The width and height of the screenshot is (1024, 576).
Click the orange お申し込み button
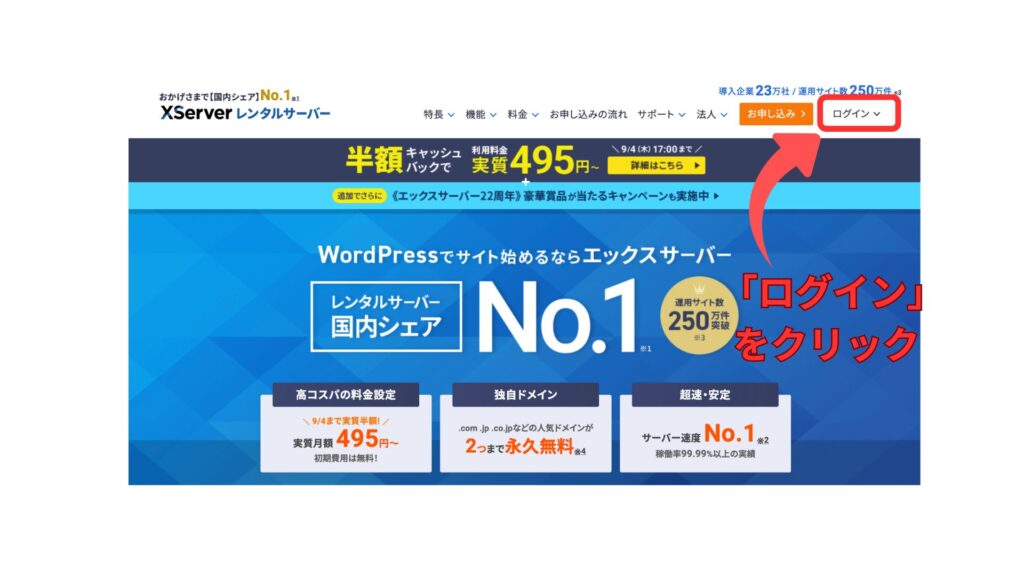coord(776,114)
